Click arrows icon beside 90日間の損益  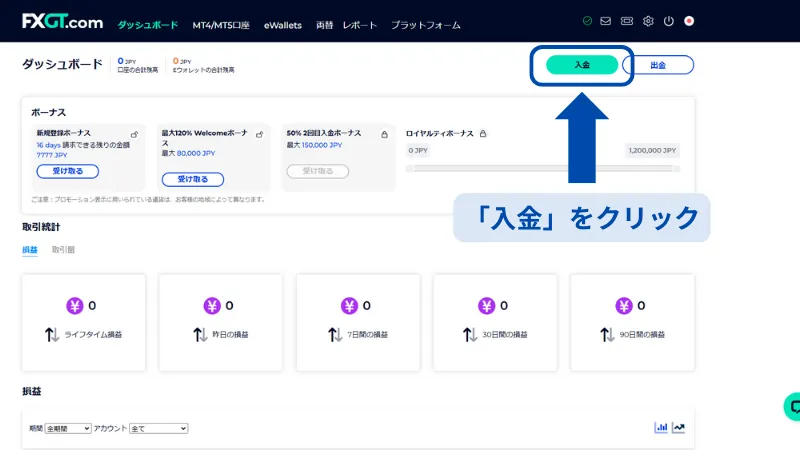(x=607, y=335)
